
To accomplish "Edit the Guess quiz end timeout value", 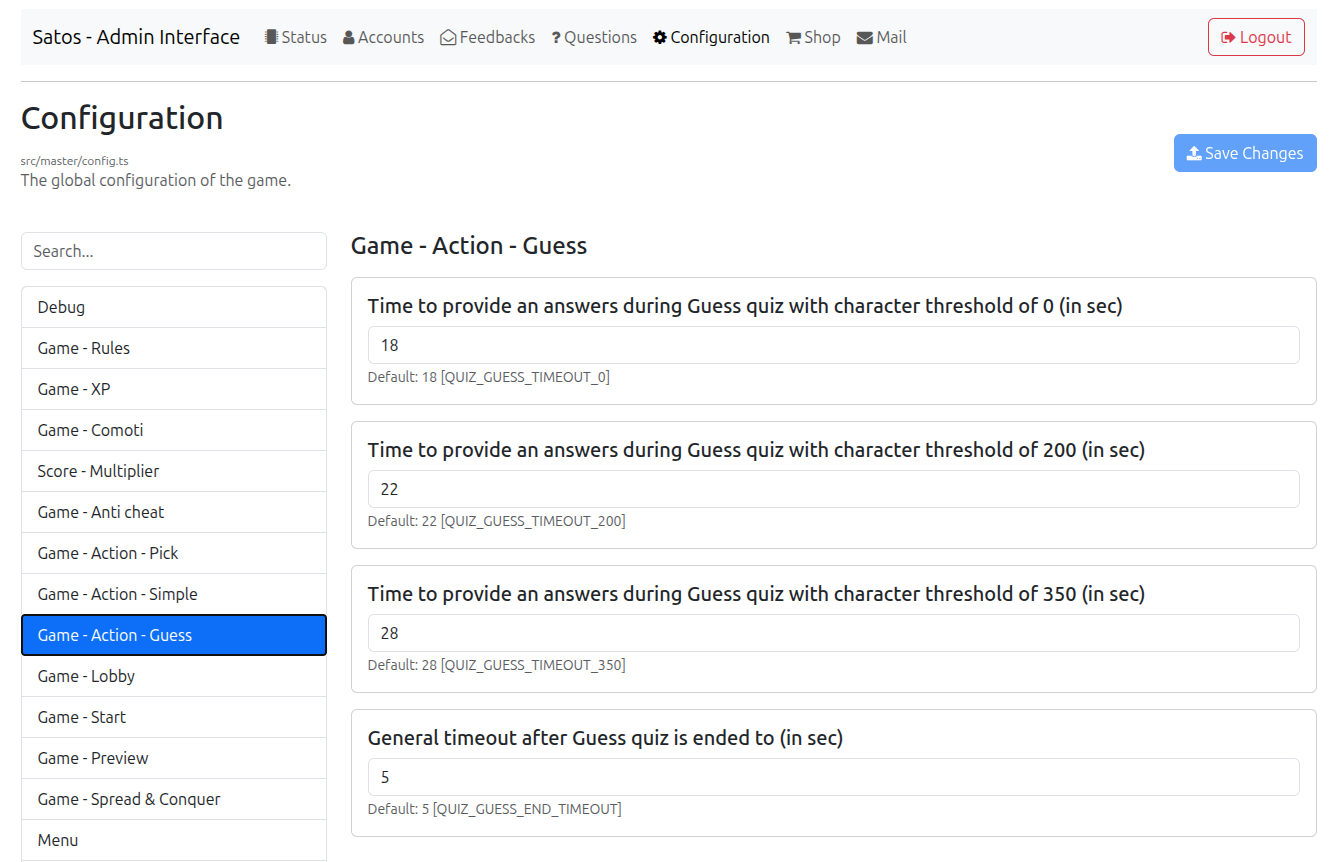I will (833, 777).
